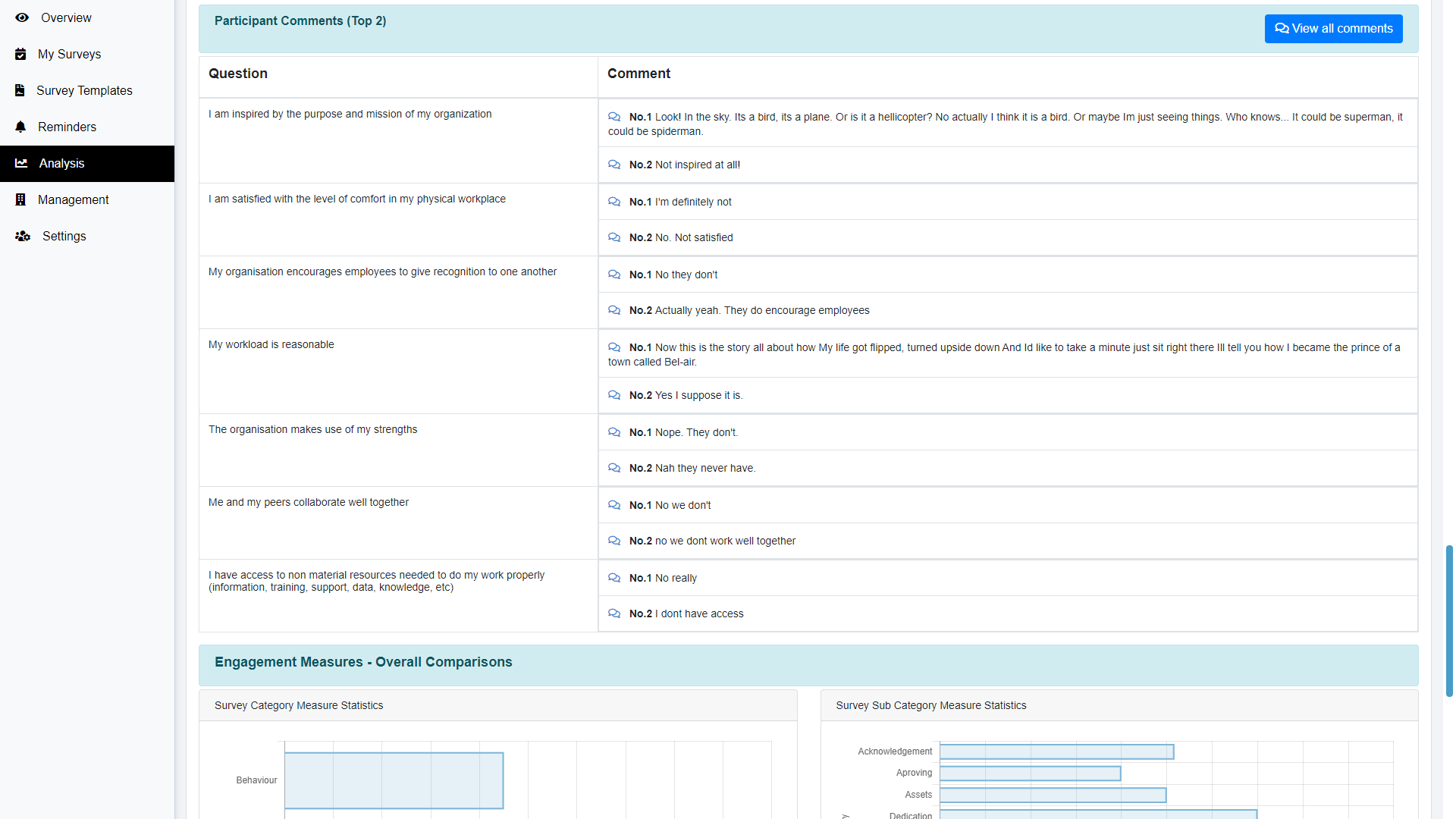Click the View all comments button
The height and width of the screenshot is (819, 1456).
[1333, 29]
